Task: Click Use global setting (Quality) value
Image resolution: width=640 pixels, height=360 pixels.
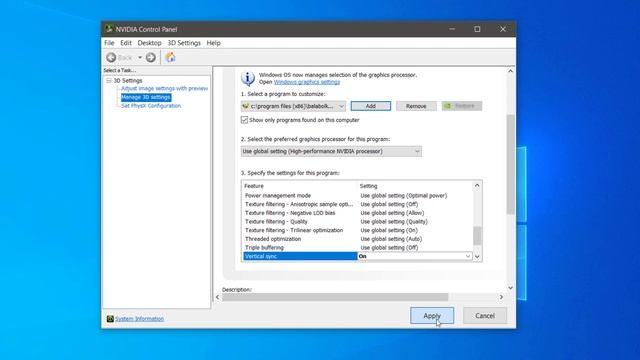Action: pos(394,222)
